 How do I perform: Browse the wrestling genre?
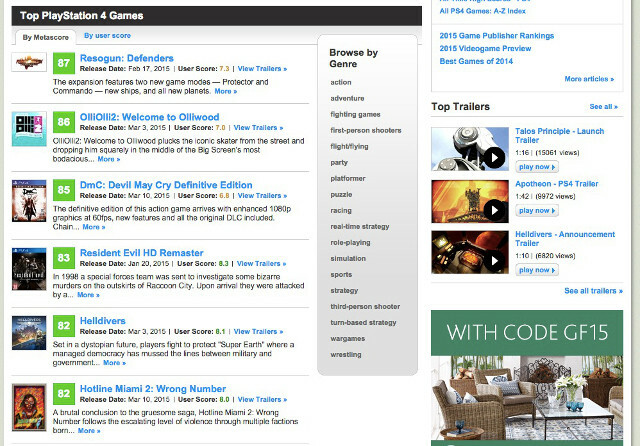[346, 355]
